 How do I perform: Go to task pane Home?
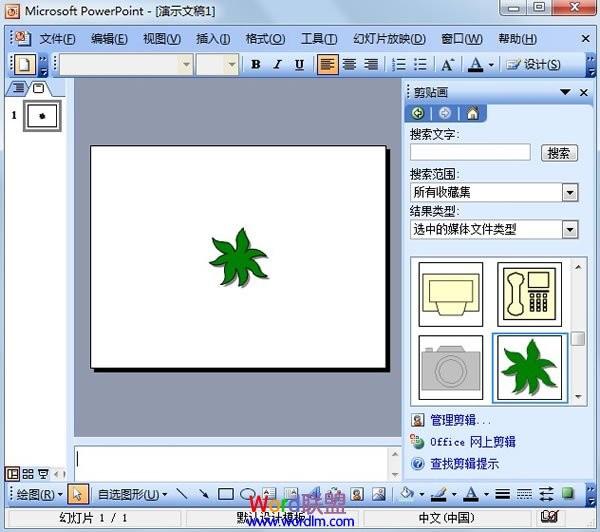473,113
